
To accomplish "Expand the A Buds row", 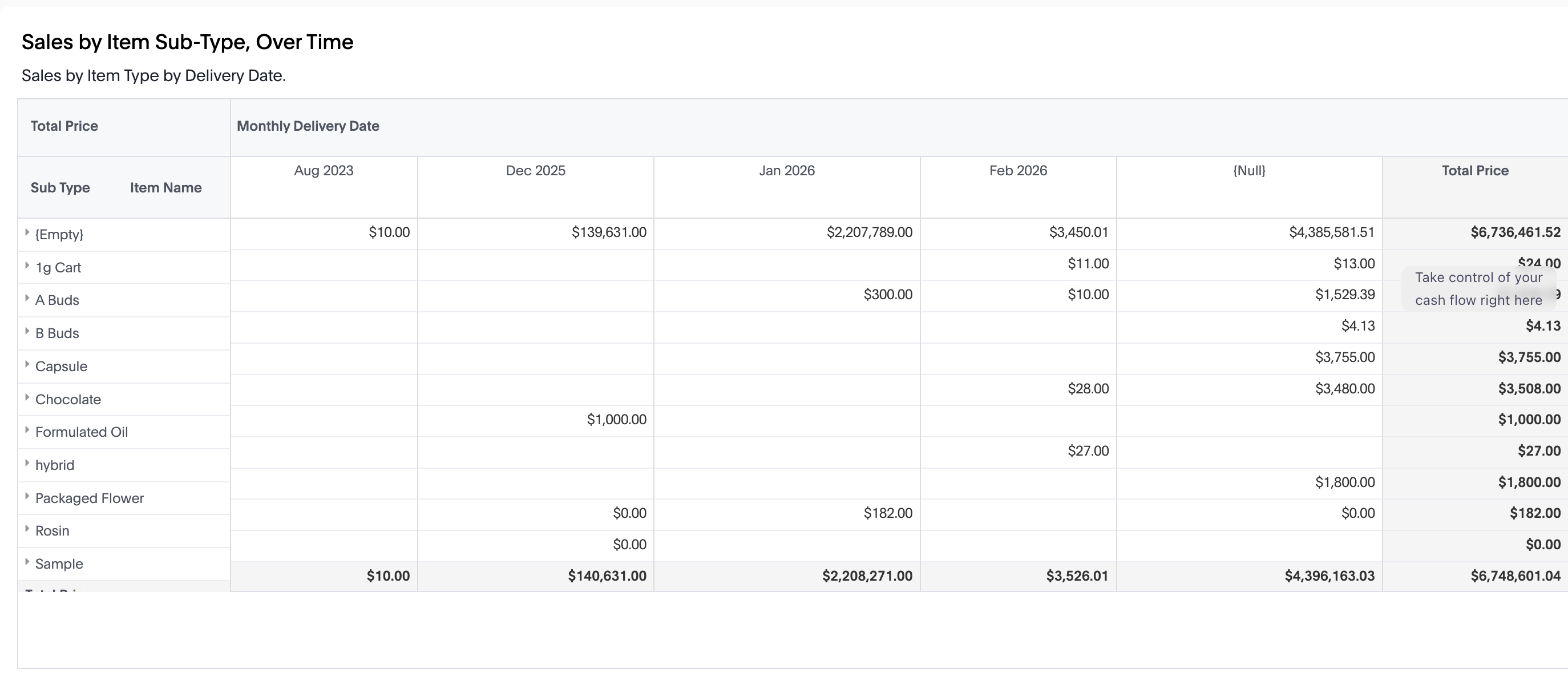I will [27, 299].
